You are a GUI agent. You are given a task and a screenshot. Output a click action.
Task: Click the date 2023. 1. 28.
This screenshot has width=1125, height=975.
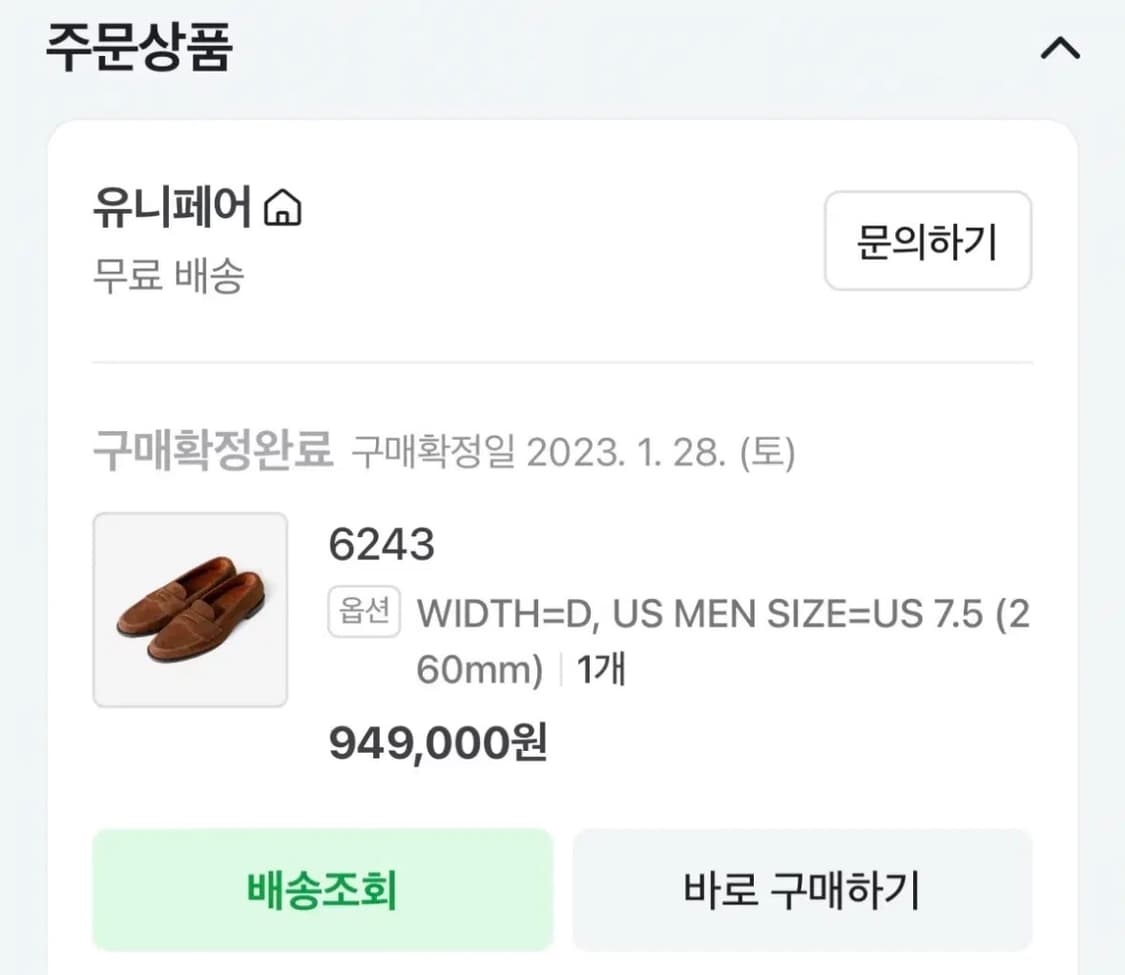tap(624, 454)
